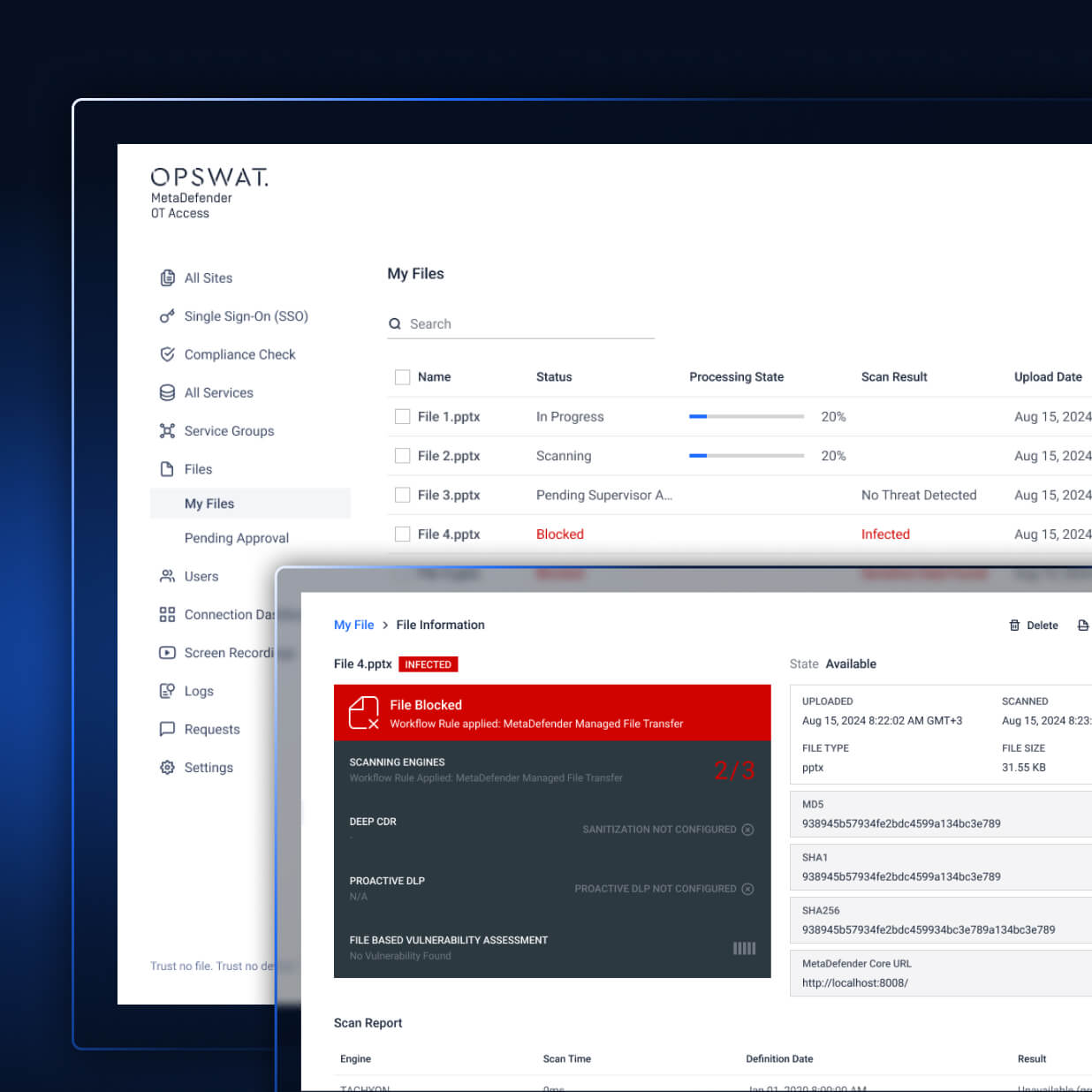1092x1092 pixels.
Task: Select the Single Sign-On key icon
Action: pos(168,315)
